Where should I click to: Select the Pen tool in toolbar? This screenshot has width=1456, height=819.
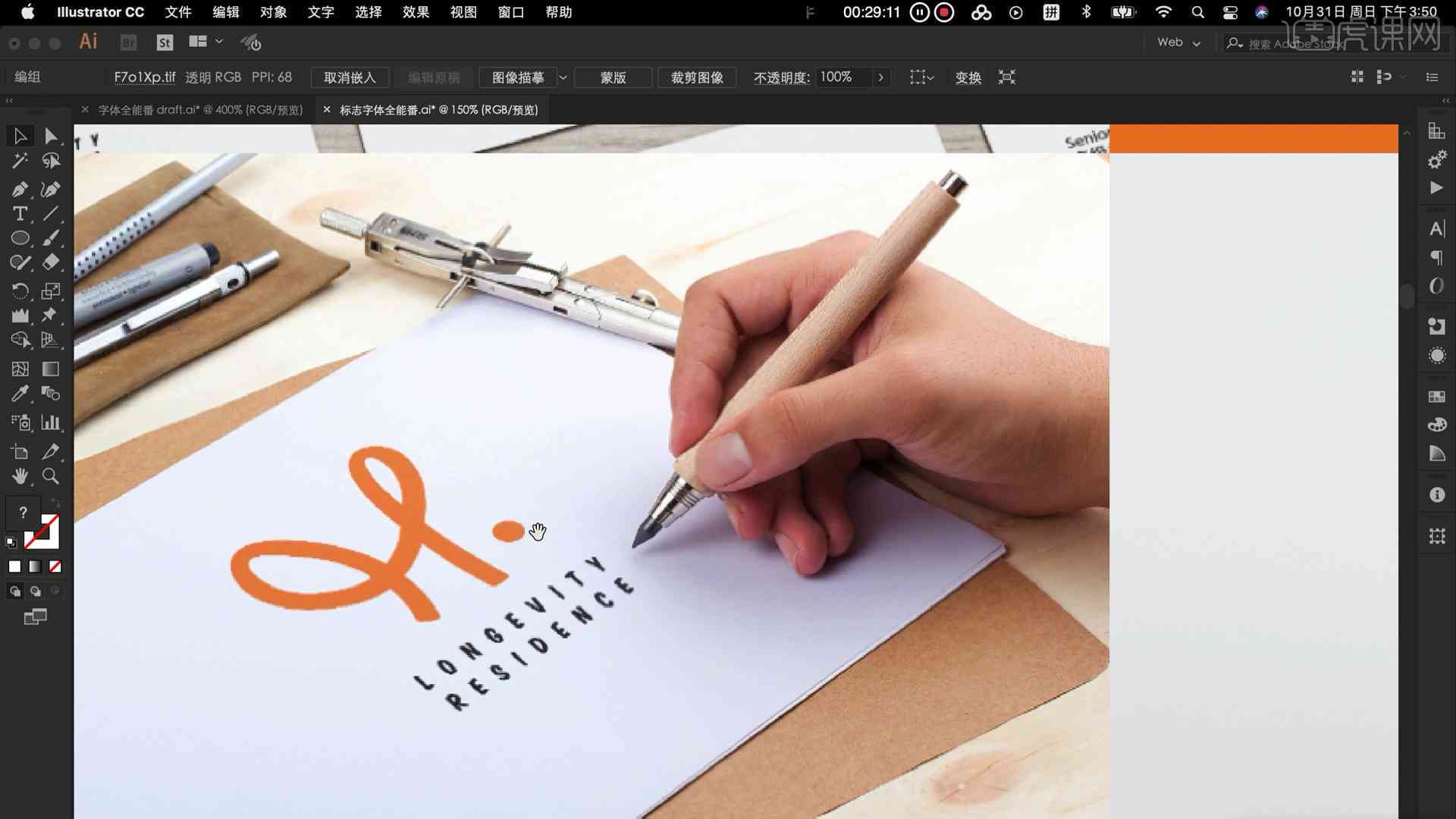point(19,188)
